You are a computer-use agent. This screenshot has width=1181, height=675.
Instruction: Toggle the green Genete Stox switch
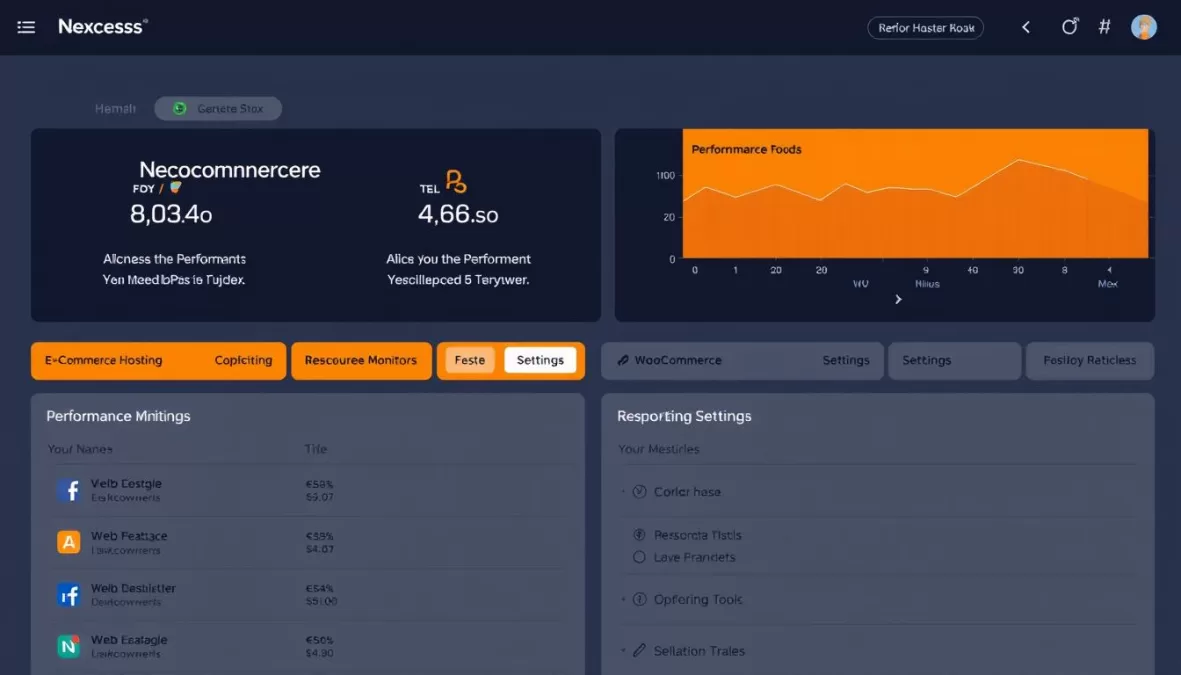(x=180, y=108)
